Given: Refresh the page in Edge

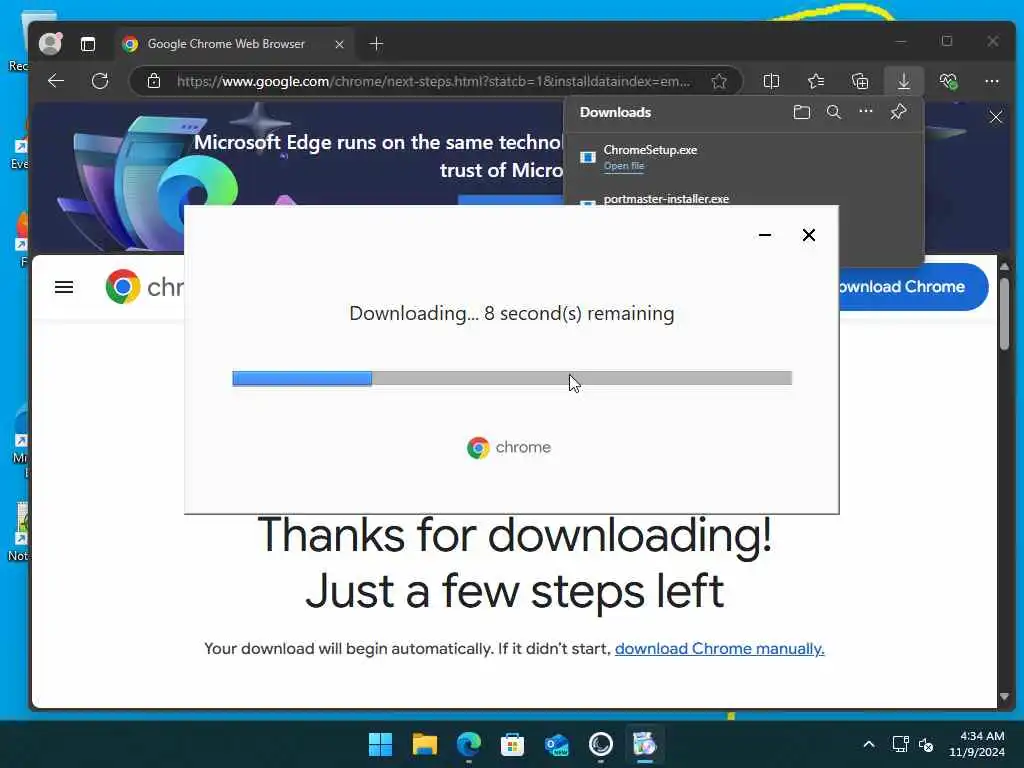Looking at the screenshot, I should tap(100, 81).
